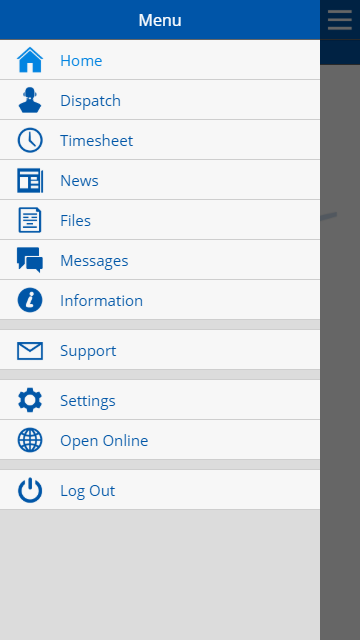Tap the Log Out power icon
The height and width of the screenshot is (640, 360).
(x=30, y=490)
